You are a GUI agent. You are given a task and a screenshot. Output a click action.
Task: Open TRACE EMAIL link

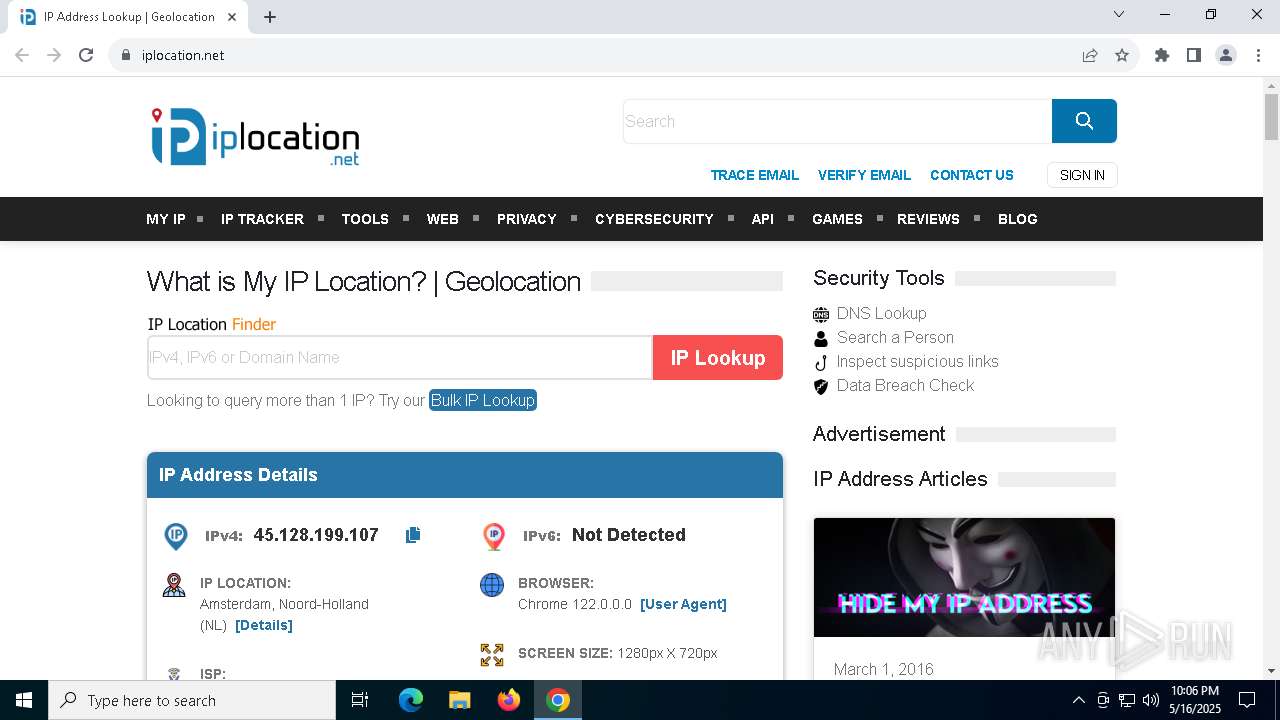click(755, 175)
